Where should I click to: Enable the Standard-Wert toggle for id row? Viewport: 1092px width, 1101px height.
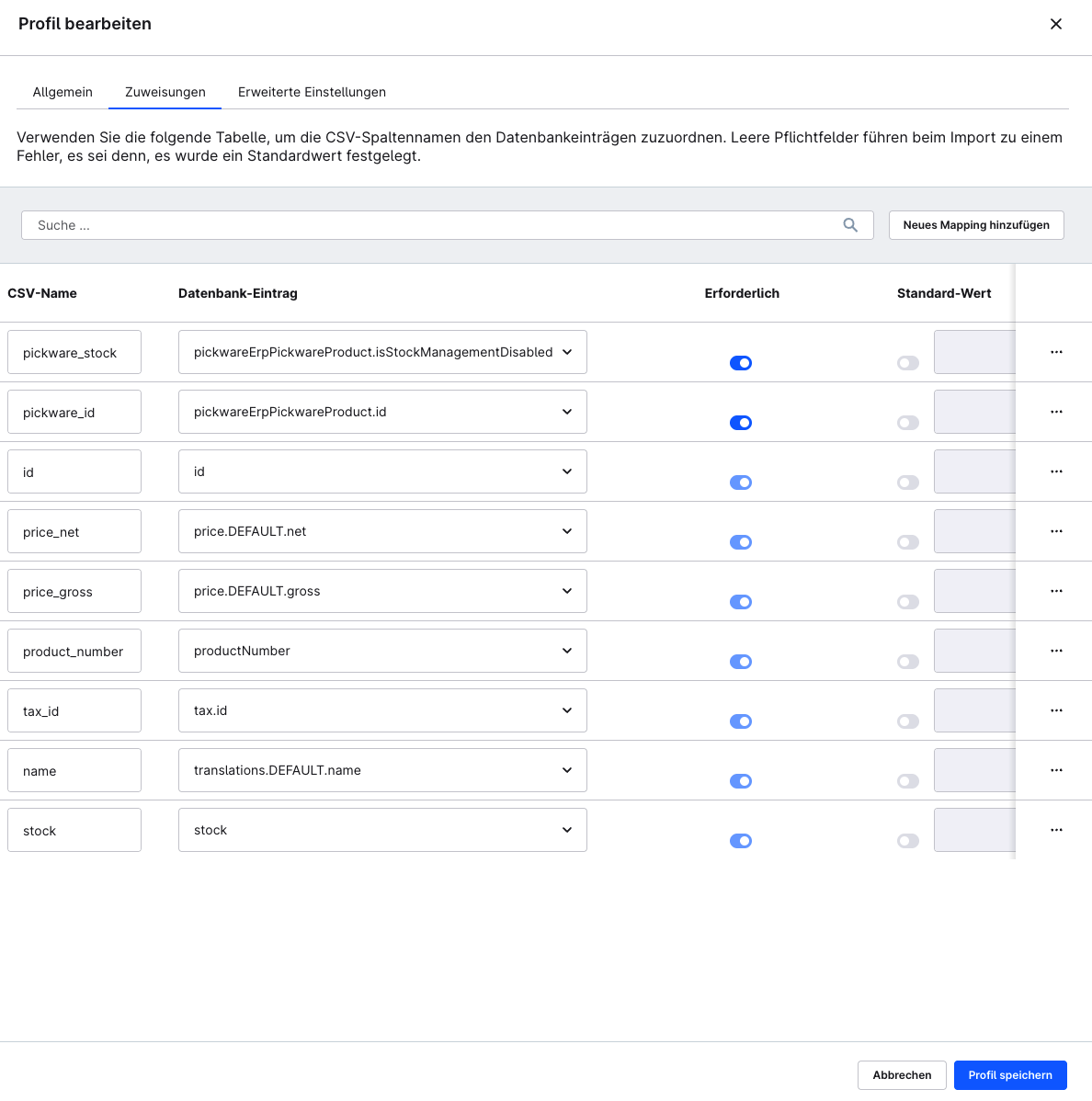click(908, 482)
